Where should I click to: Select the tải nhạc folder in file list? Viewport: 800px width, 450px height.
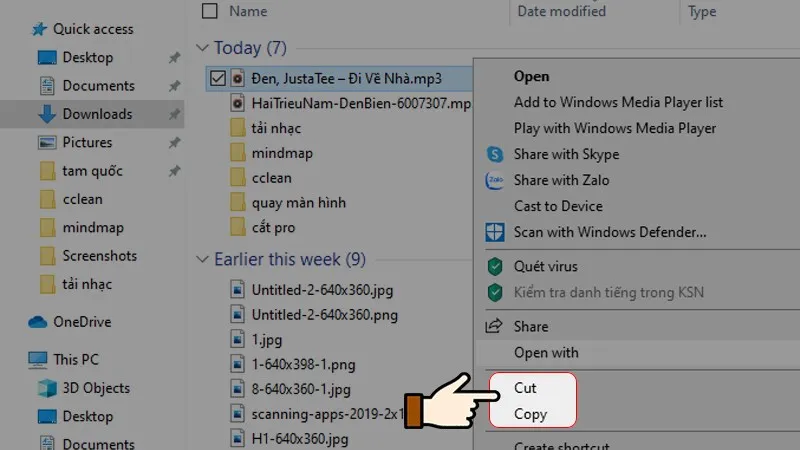276,128
